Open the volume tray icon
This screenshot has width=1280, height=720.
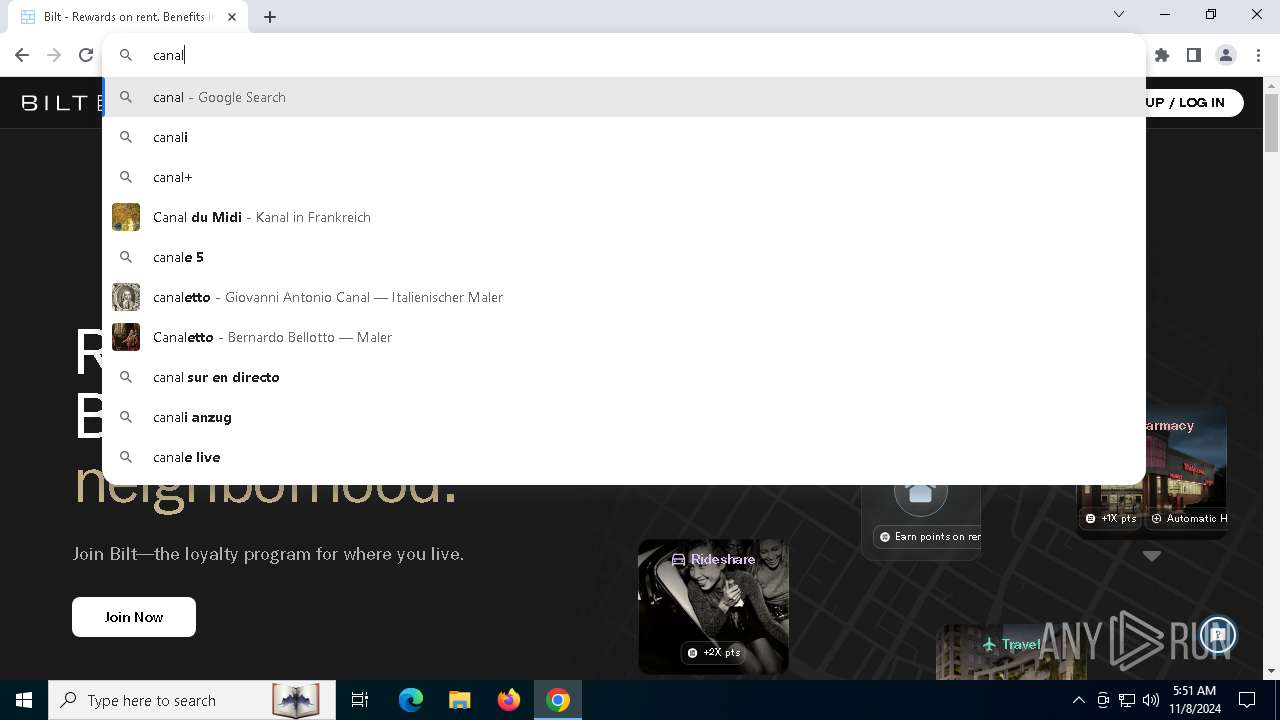[1151, 700]
